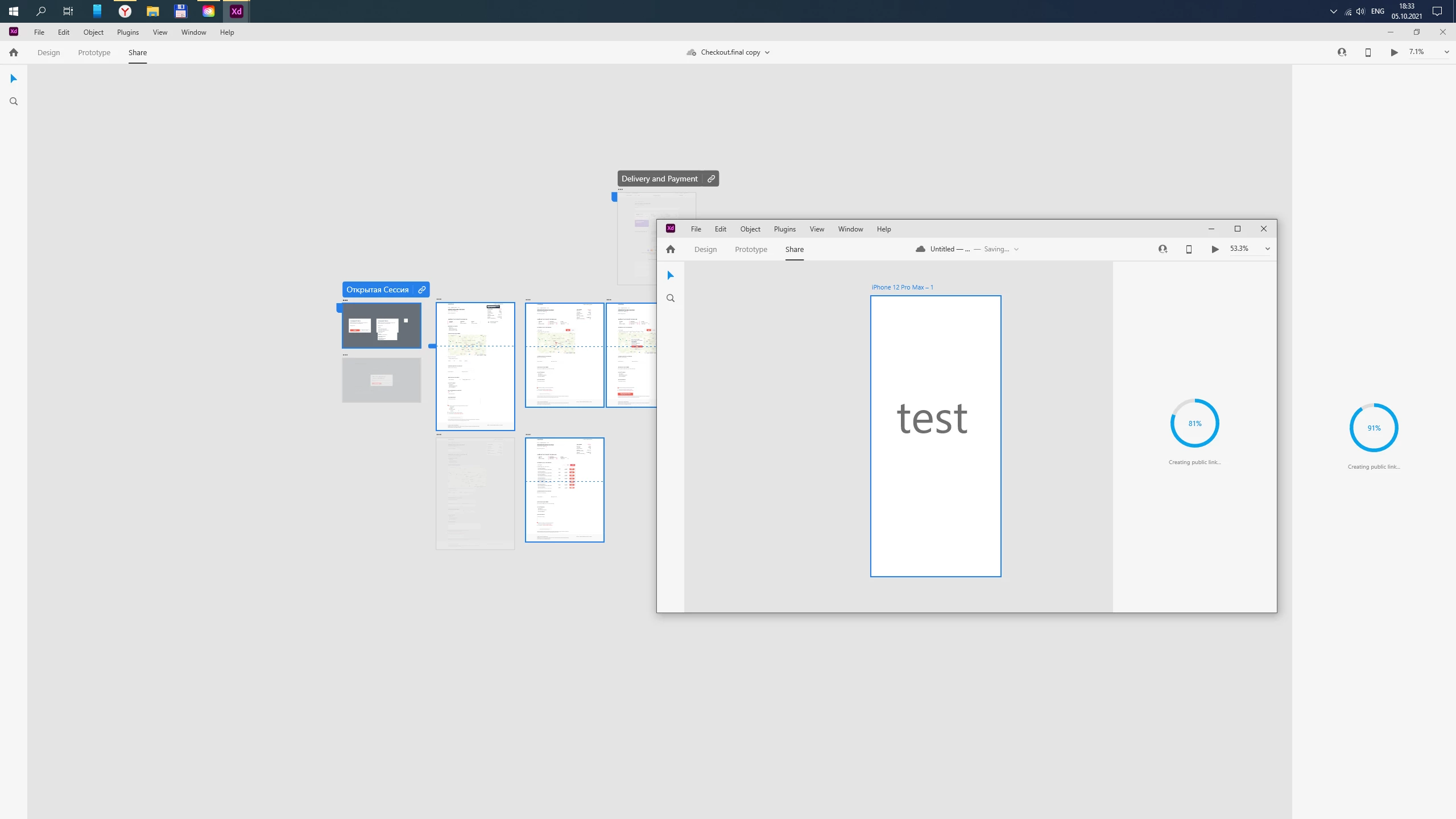Open Yandex Browser from the Windows taskbar
Screen dimensions: 1456x819
tap(125, 11)
